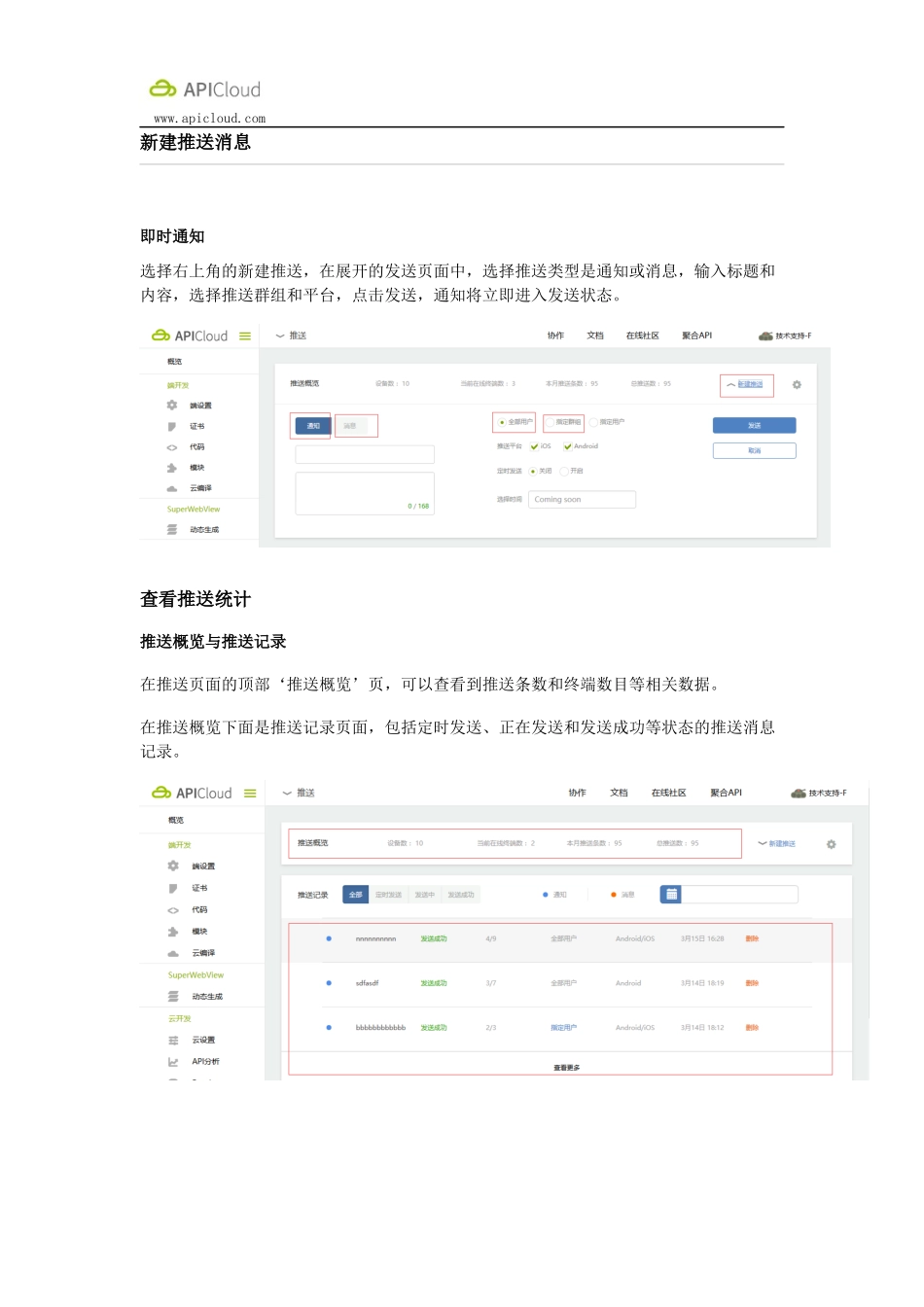924x1307 pixels.
Task: Click 删除 on the nnnnnnnnnn record row
Action: 752,939
